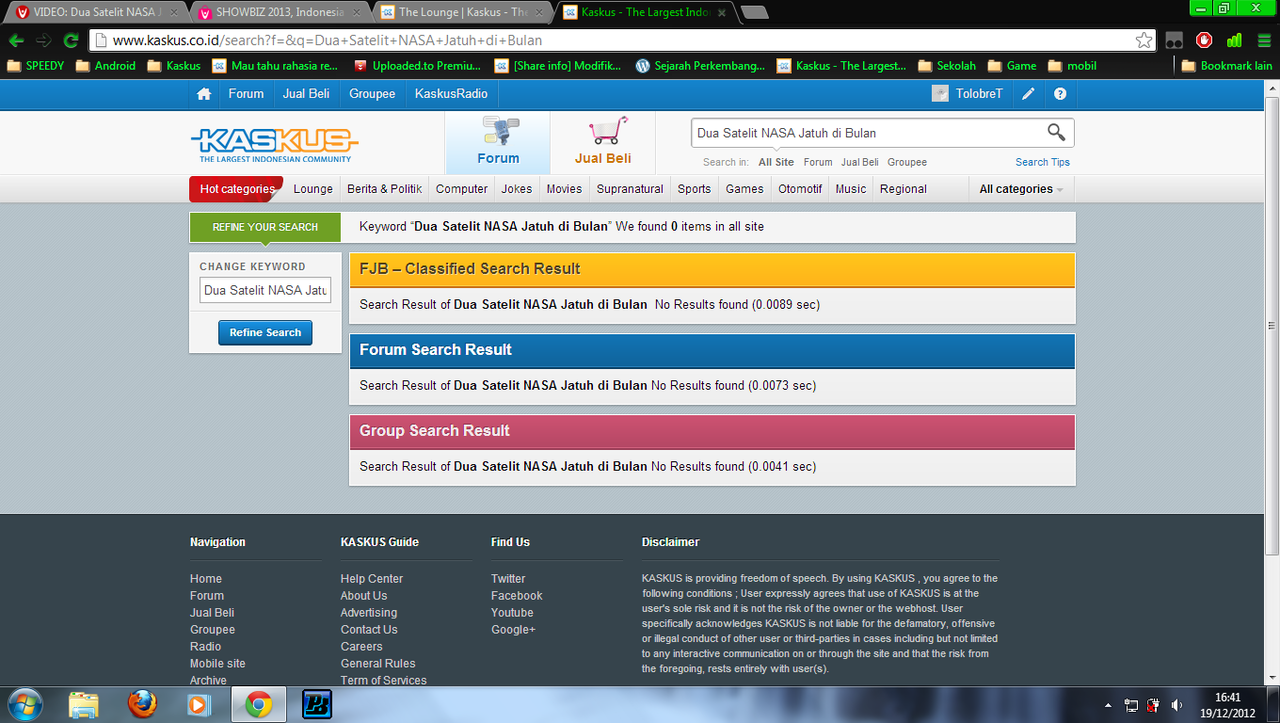The image size is (1280, 723).
Task: Close the The Lounge Kaskus tab
Action: [x=541, y=13]
